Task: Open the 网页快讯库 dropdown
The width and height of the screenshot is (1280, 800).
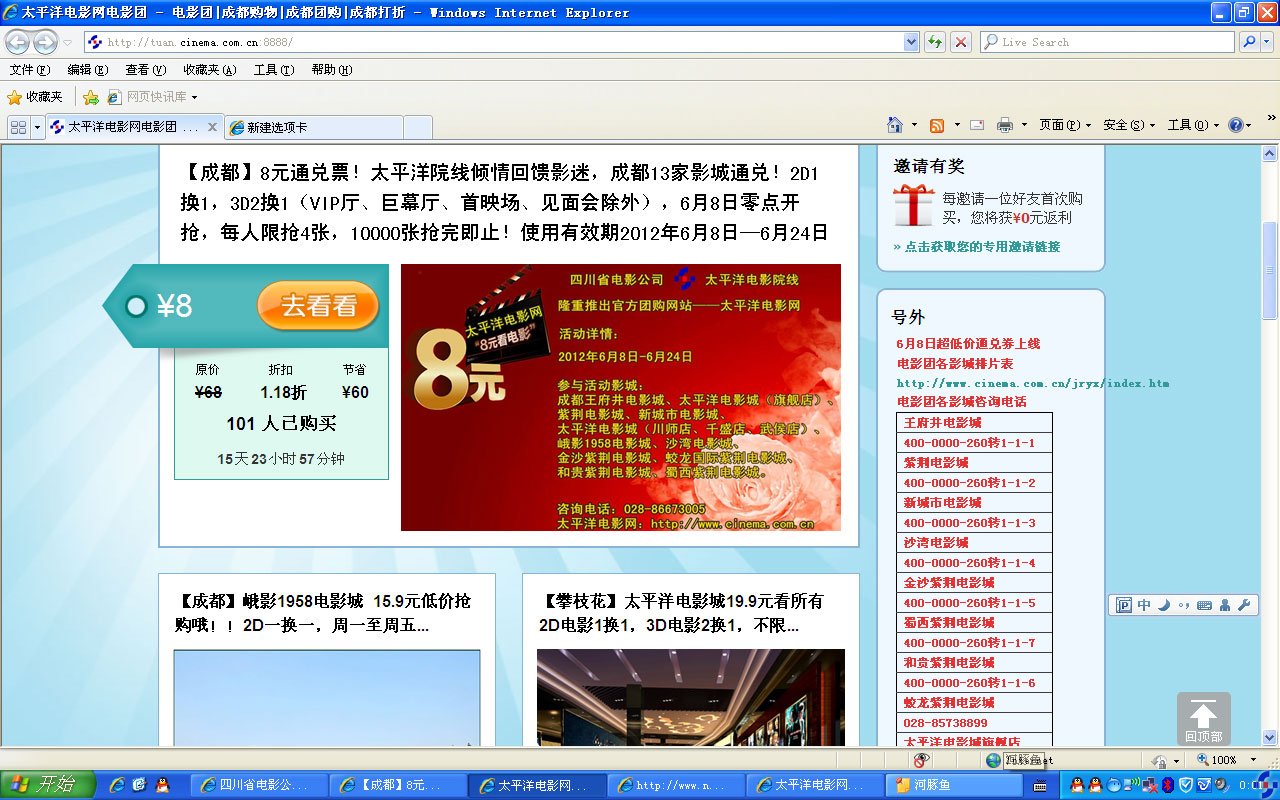Action: click(153, 97)
